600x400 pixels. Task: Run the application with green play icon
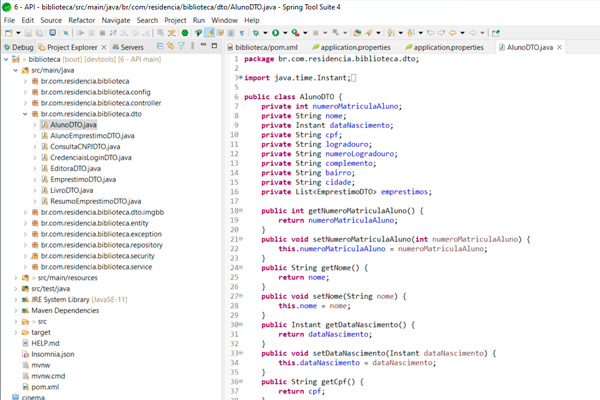coord(276,33)
